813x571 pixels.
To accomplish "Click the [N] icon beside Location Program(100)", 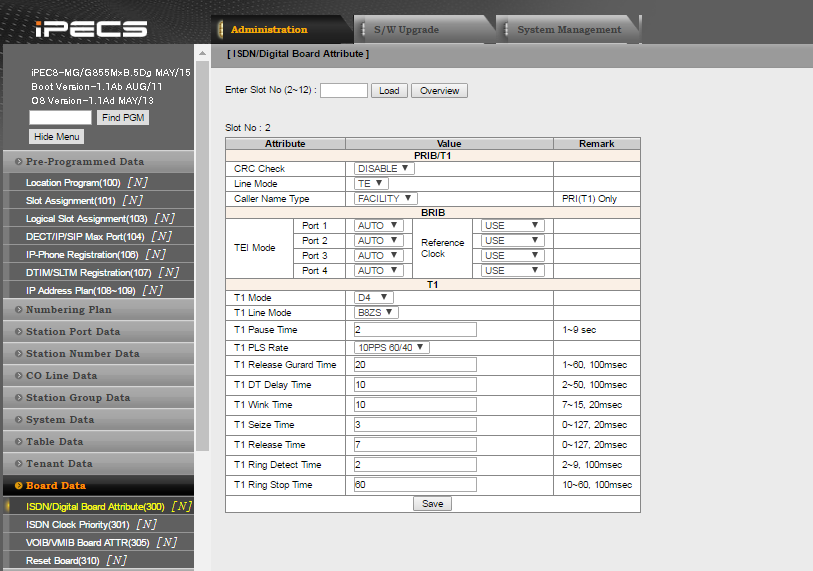I will [x=137, y=182].
